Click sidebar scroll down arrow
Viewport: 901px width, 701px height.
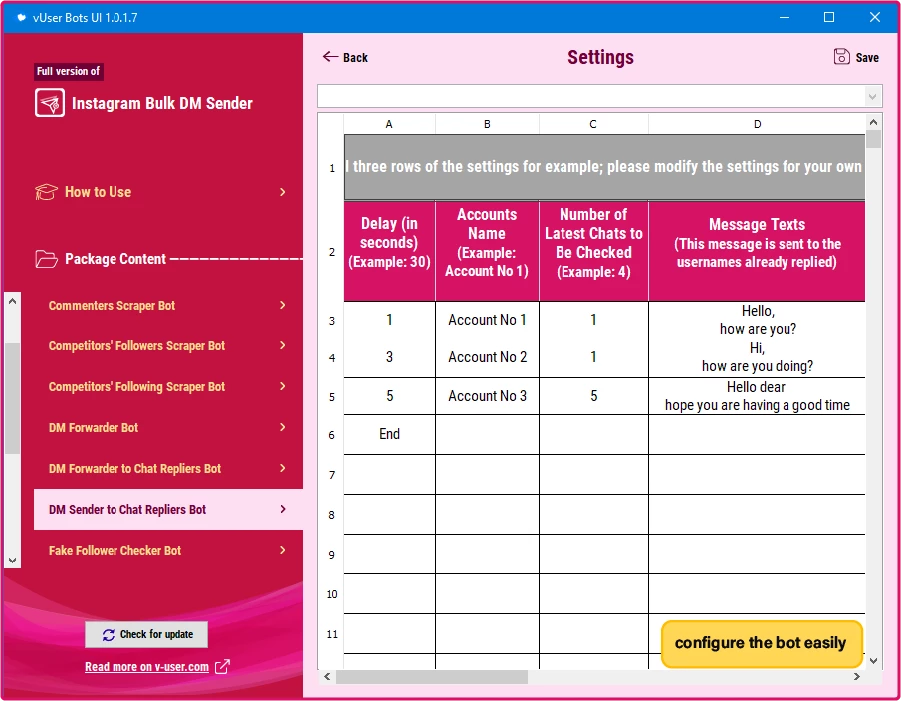13,560
